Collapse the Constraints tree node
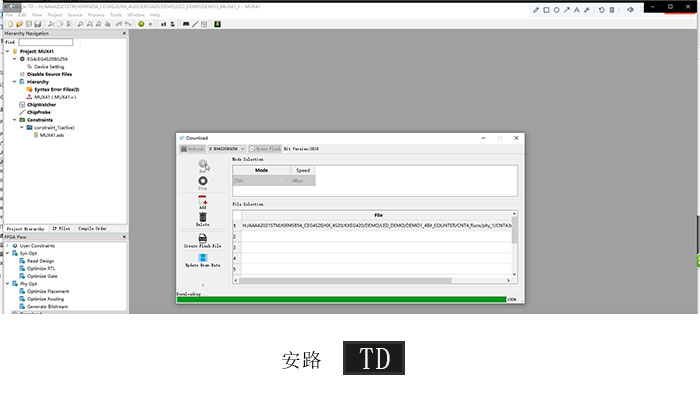Image resolution: width=700 pixels, height=397 pixels. coord(15,120)
